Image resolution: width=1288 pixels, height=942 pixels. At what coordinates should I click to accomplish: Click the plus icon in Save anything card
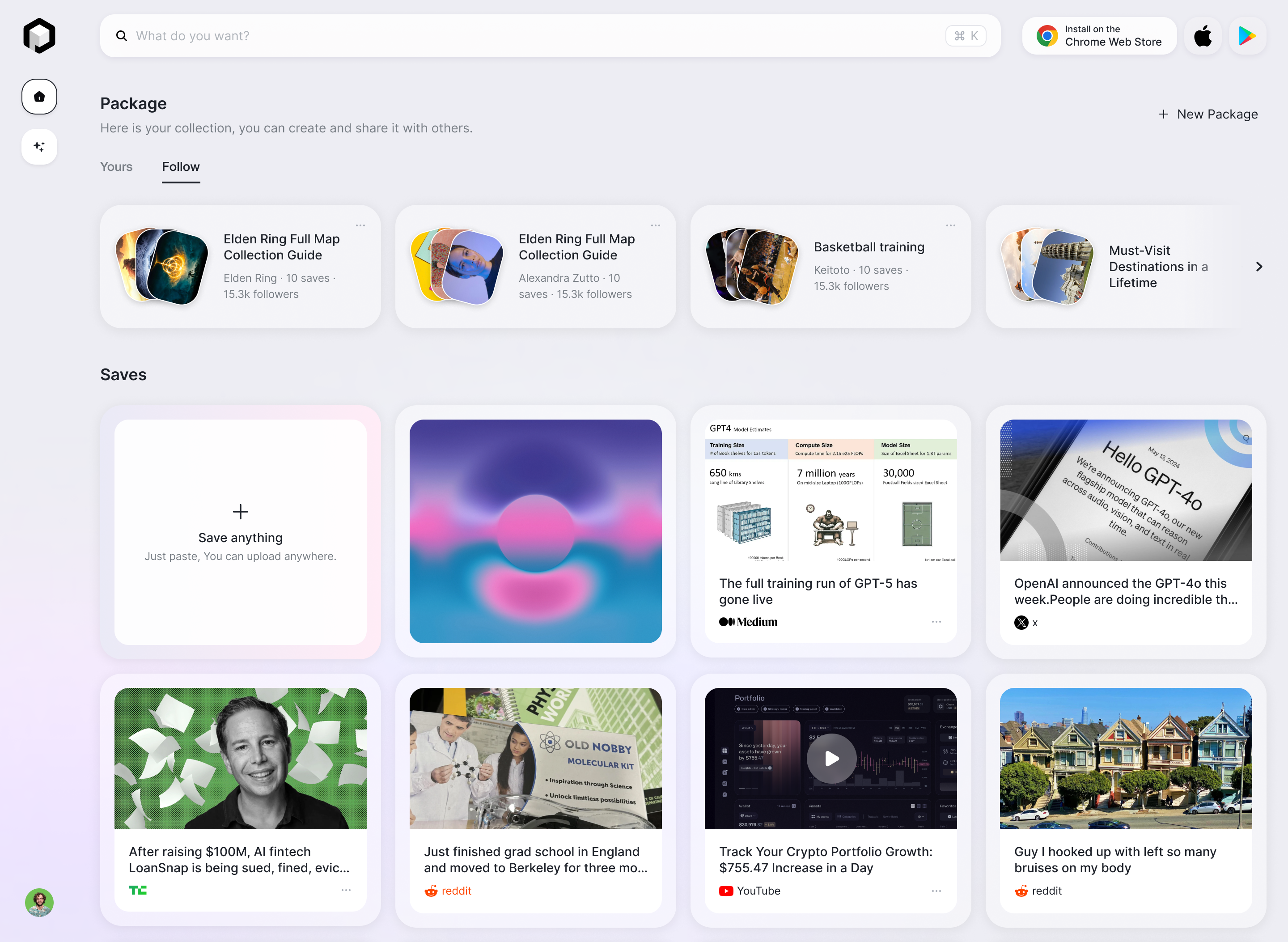[241, 512]
